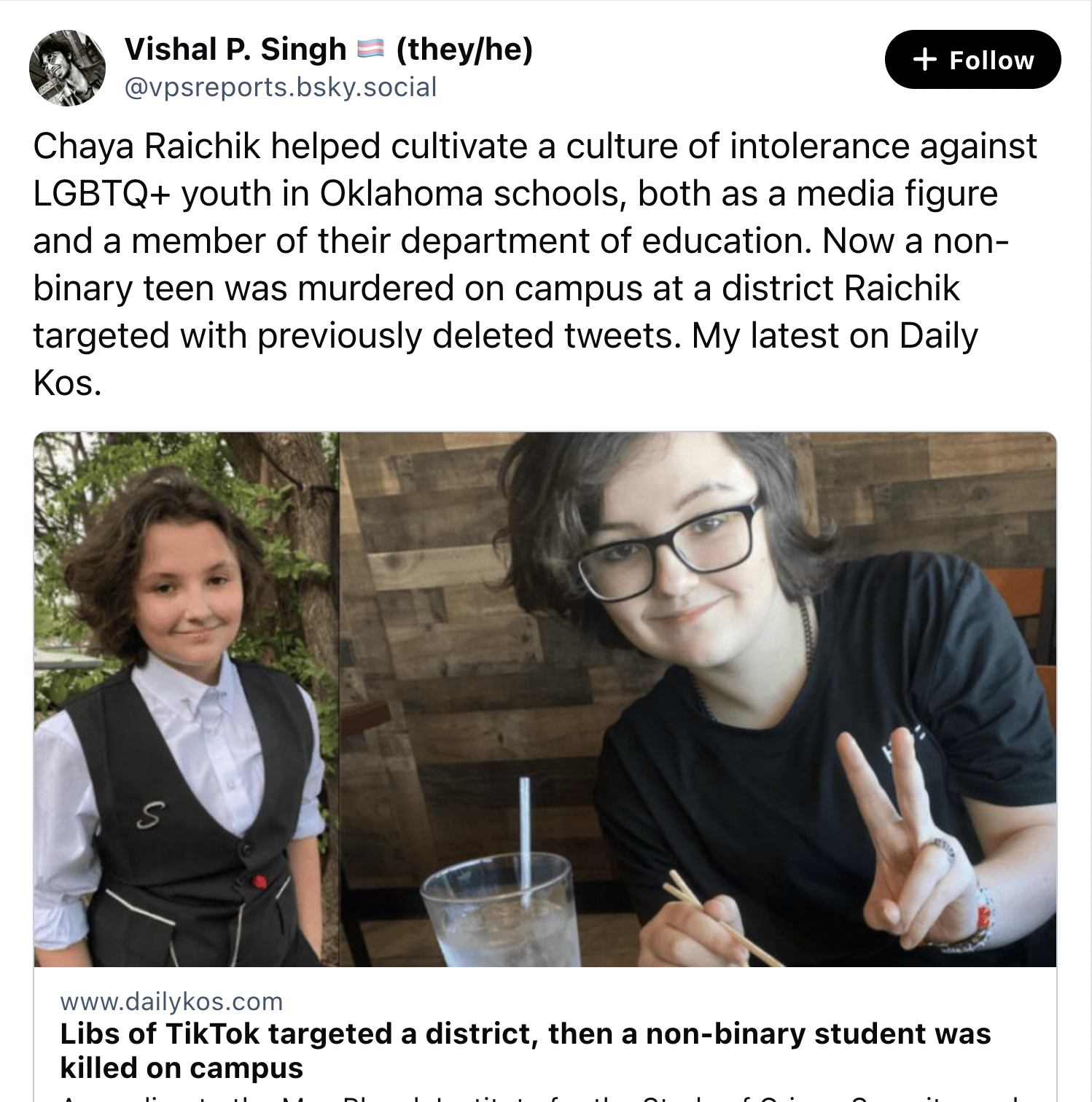
Task: Open Vishal P. Singh's profile avatar
Action: (67, 68)
